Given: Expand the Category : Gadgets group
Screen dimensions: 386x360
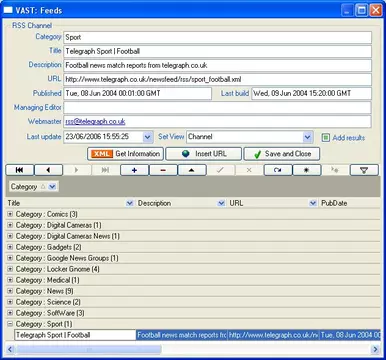Looking at the screenshot, I should click(x=10, y=247).
